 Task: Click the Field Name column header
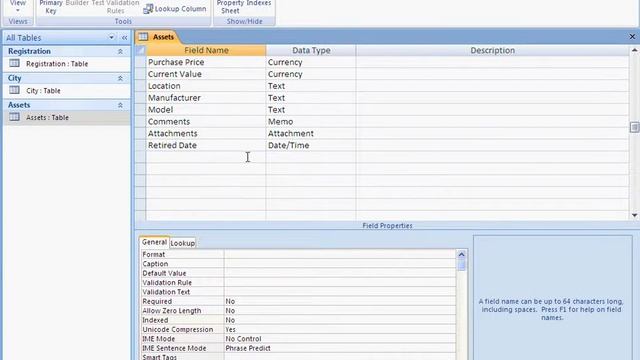[x=206, y=50]
